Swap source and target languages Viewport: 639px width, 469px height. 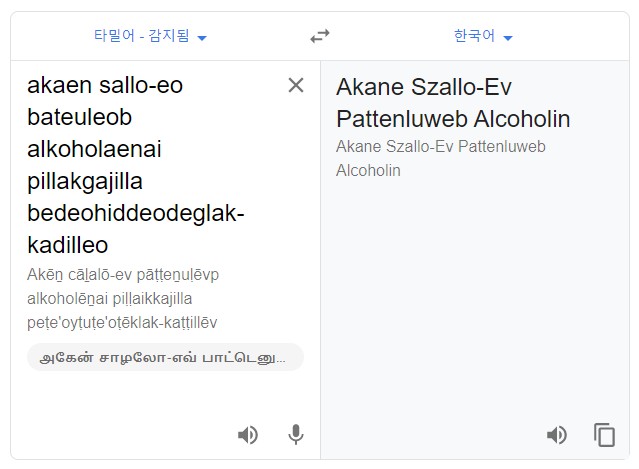[320, 36]
